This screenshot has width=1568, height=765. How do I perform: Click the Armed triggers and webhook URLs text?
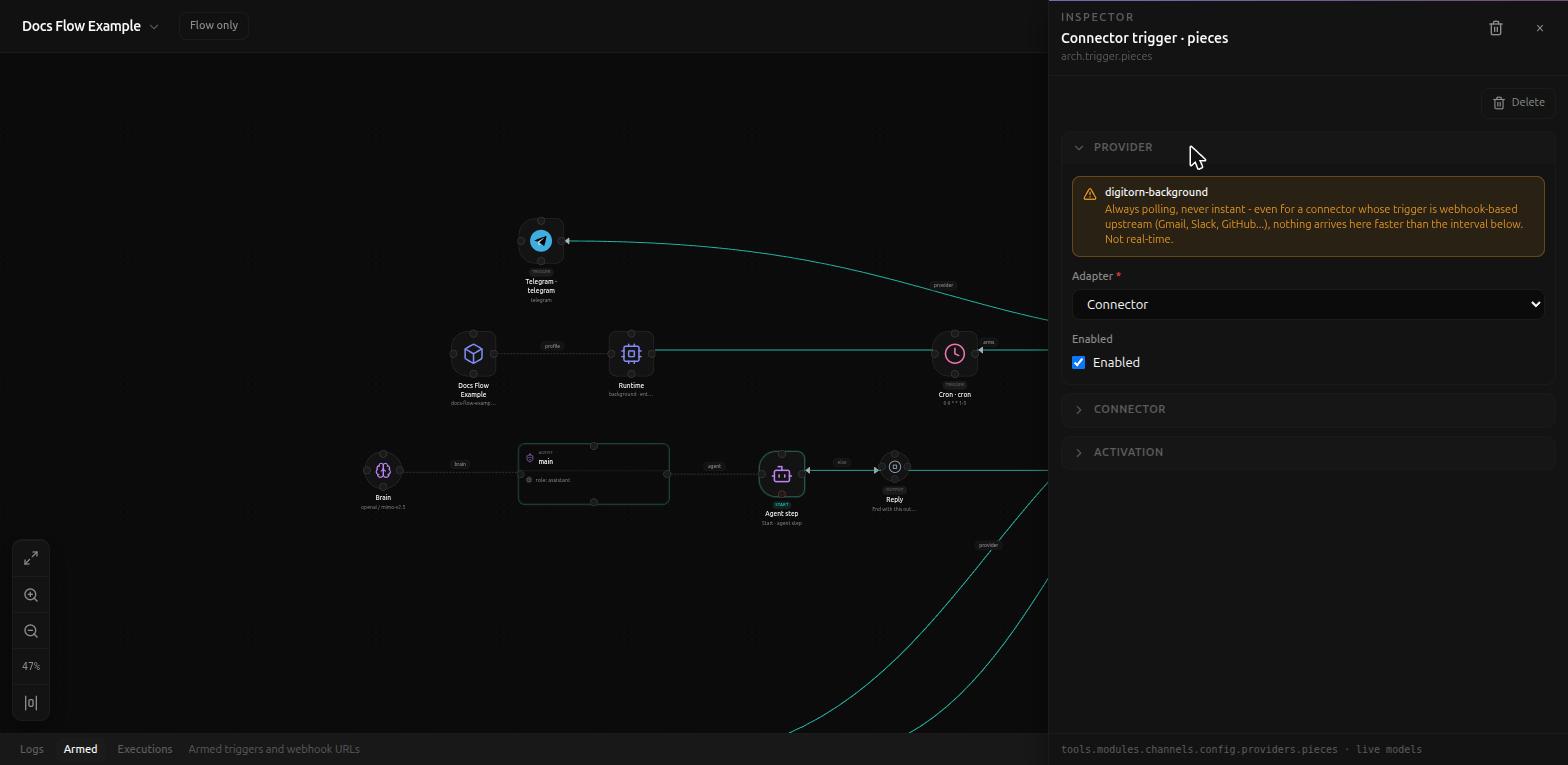coord(274,749)
